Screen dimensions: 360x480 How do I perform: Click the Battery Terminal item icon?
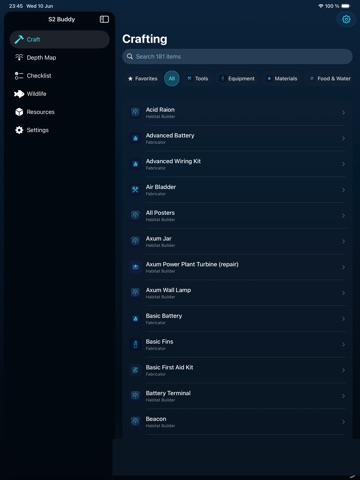coord(135,396)
